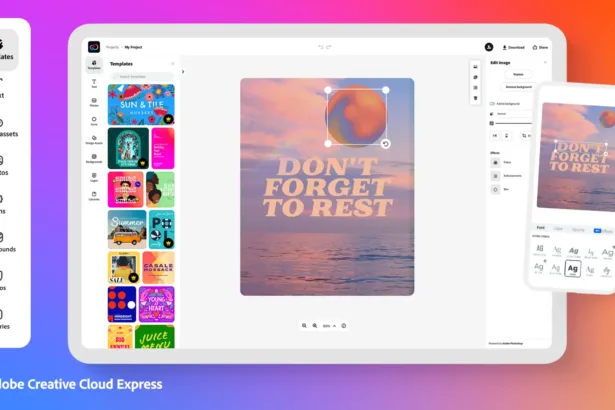Choose the first AG font sample on phone
This screenshot has width=615, height=410.
click(x=540, y=249)
